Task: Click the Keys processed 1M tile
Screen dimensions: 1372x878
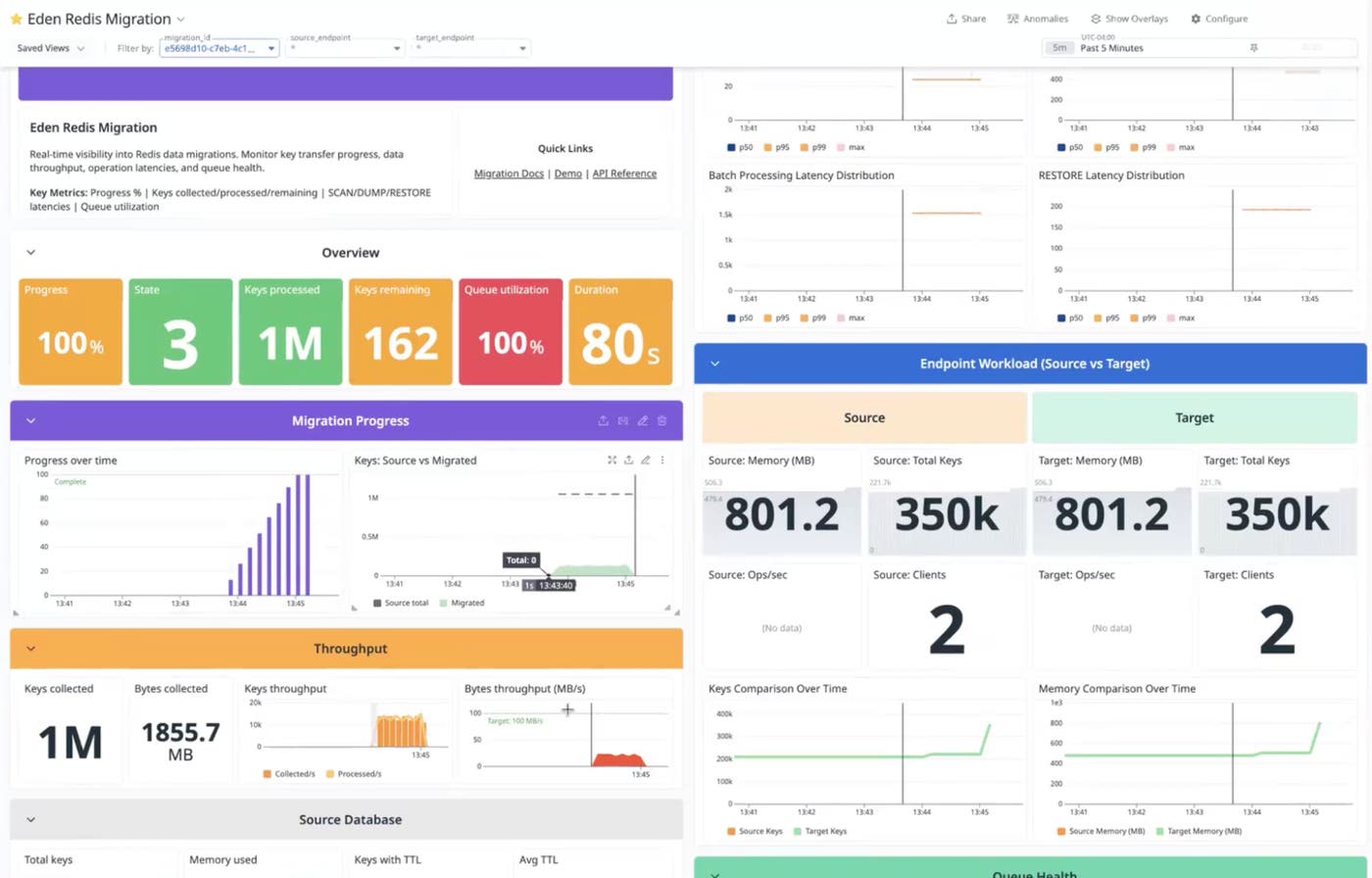Action: [290, 331]
